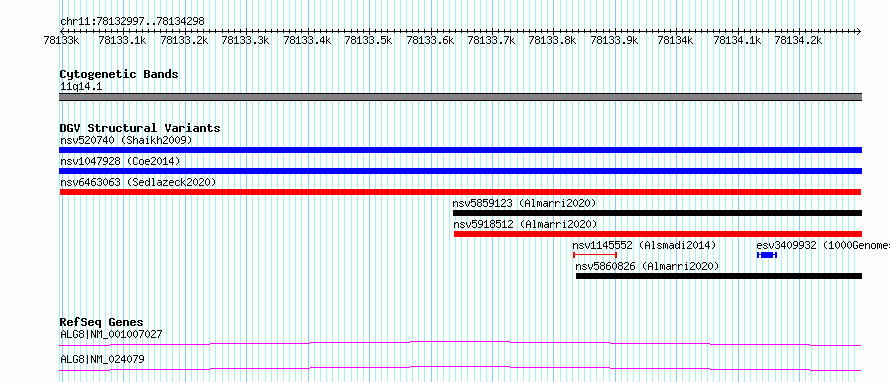Click the 78133.3k ruler tick label

tap(246, 40)
